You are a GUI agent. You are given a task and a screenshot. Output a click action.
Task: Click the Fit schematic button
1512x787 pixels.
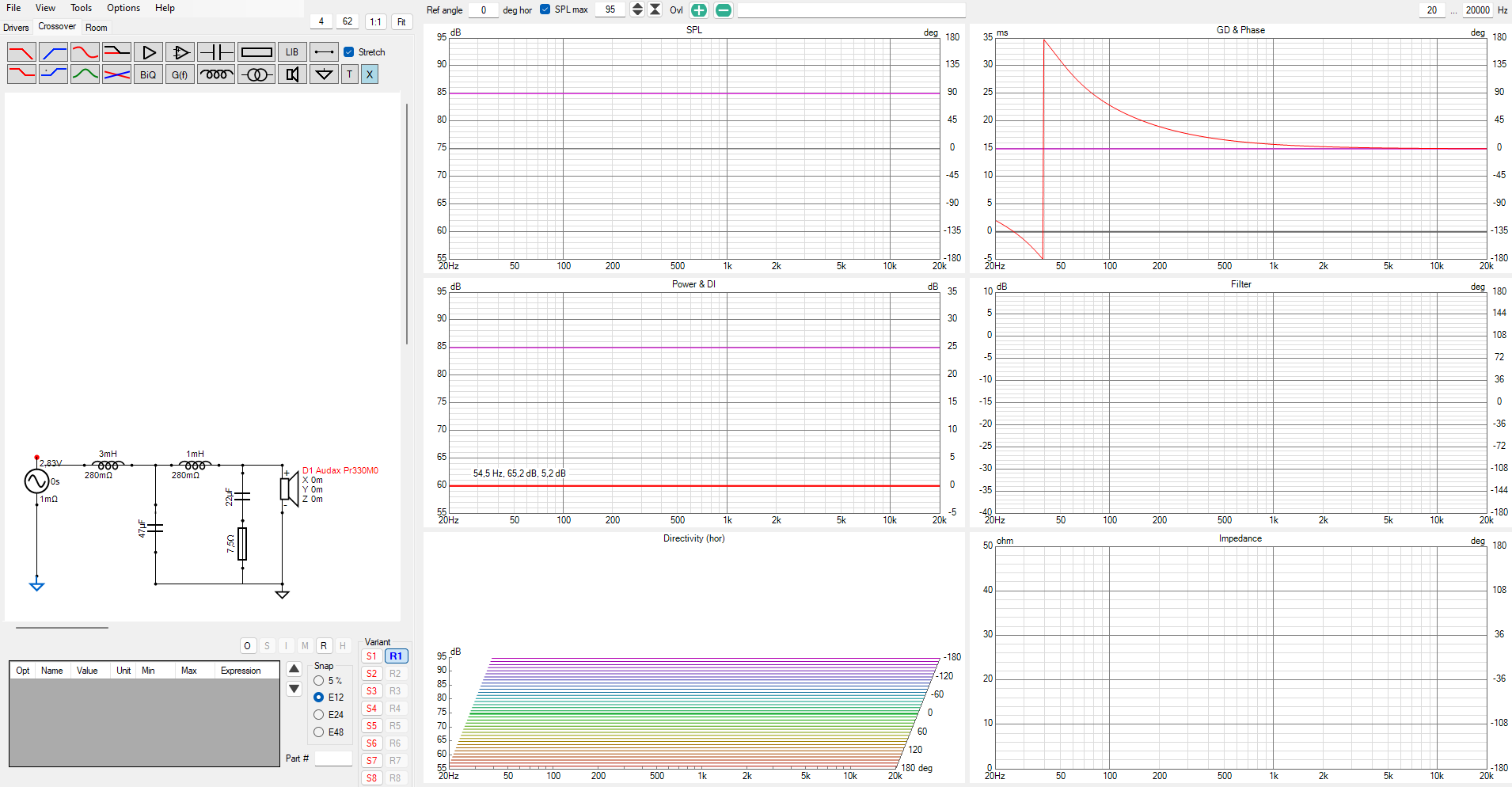[x=401, y=22]
